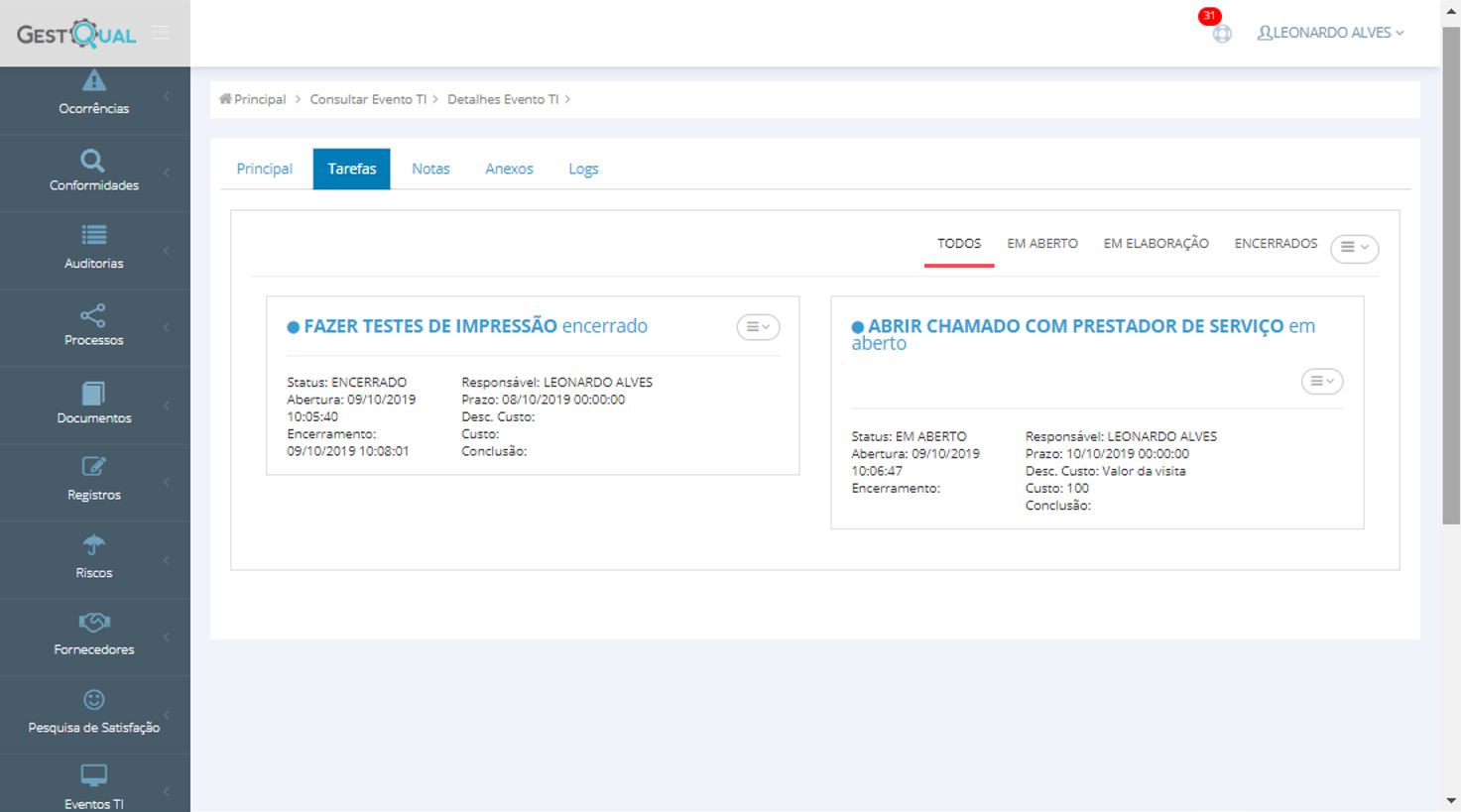Screen dimensions: 1461x812
Task: Expand the Riscos submenu arrow
Action: 166,560
